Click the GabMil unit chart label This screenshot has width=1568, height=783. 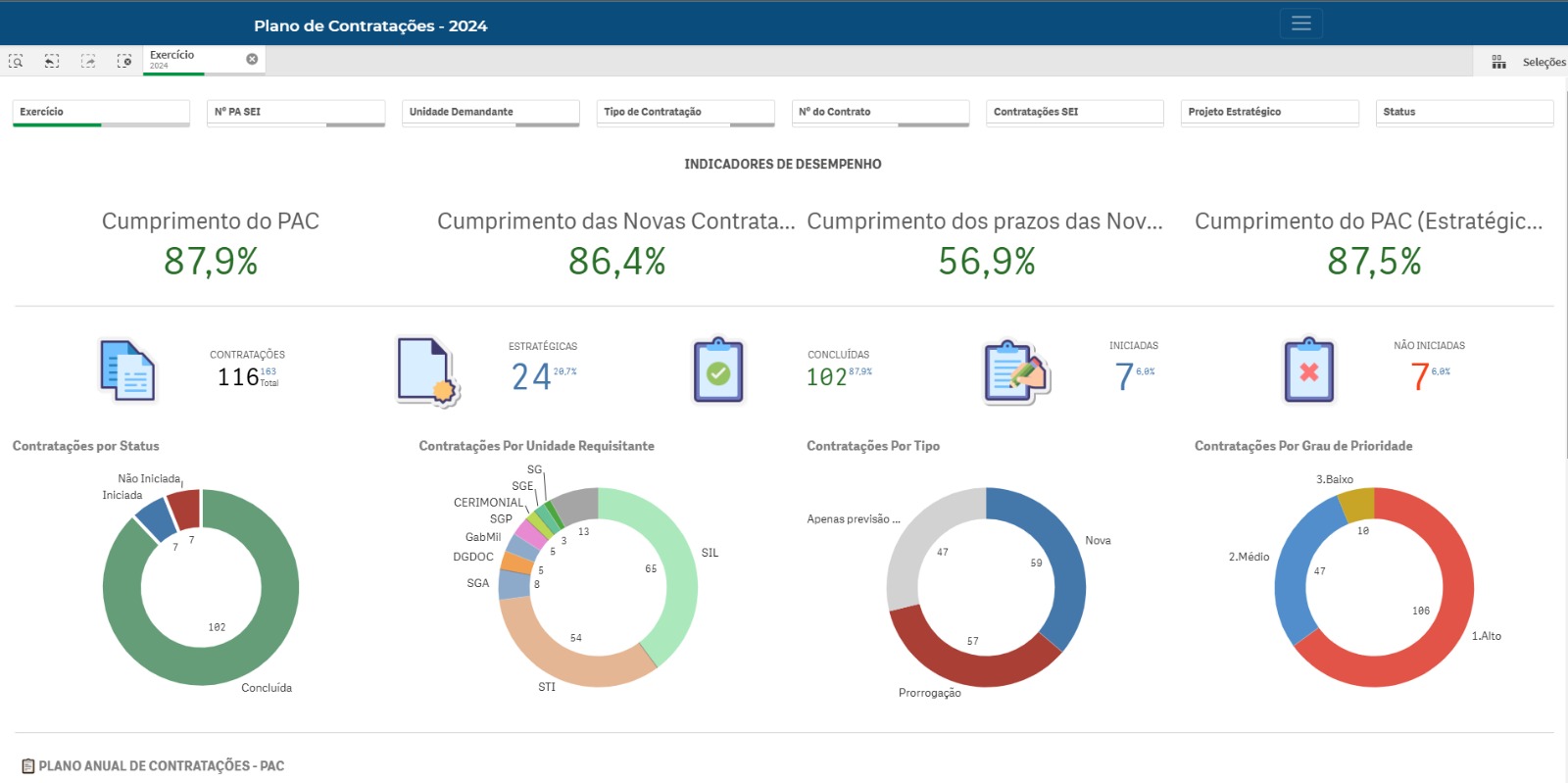point(483,537)
